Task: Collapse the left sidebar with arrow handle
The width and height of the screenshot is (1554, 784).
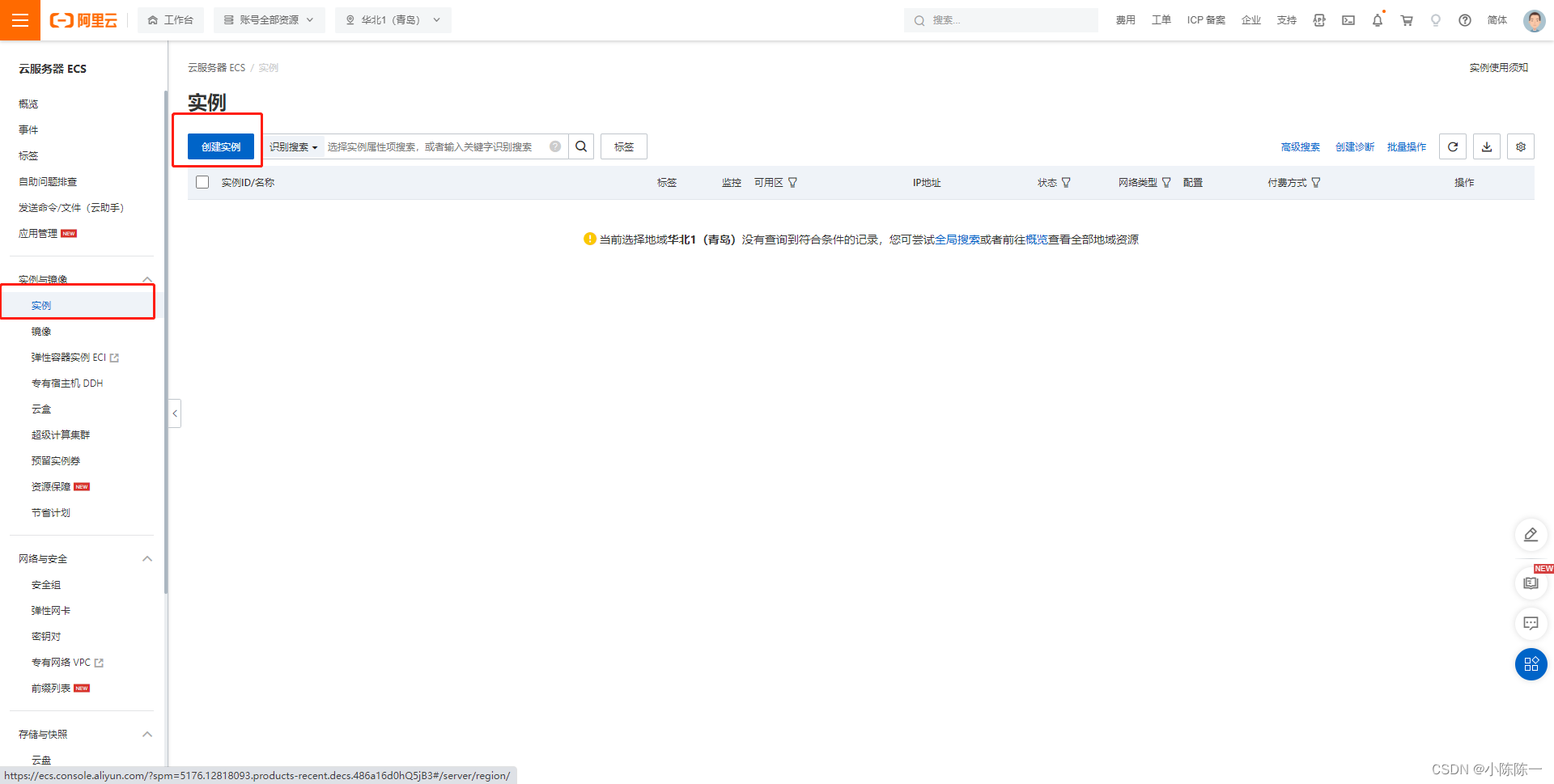Action: tap(175, 413)
